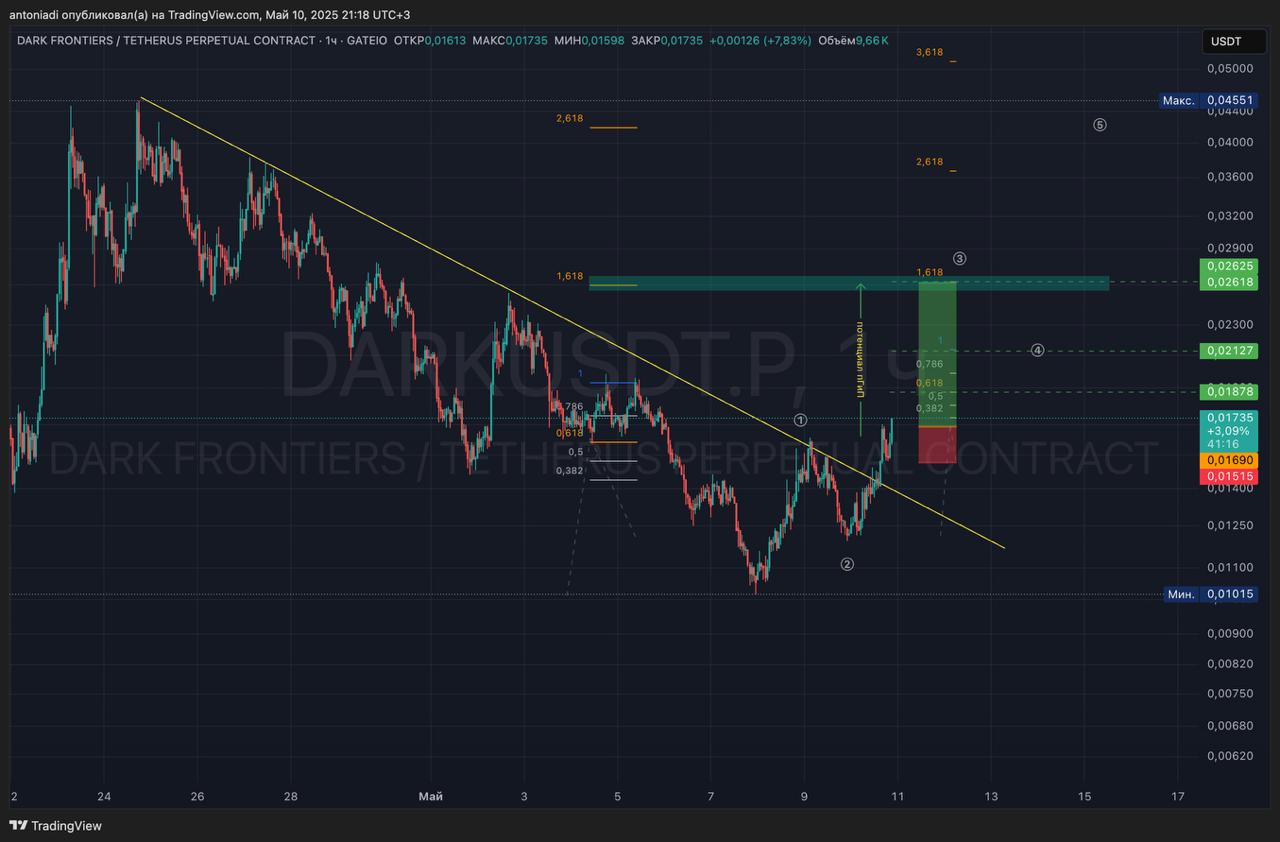
Task: Click the vertical потенциал пути annotation text
Action: click(x=859, y=361)
